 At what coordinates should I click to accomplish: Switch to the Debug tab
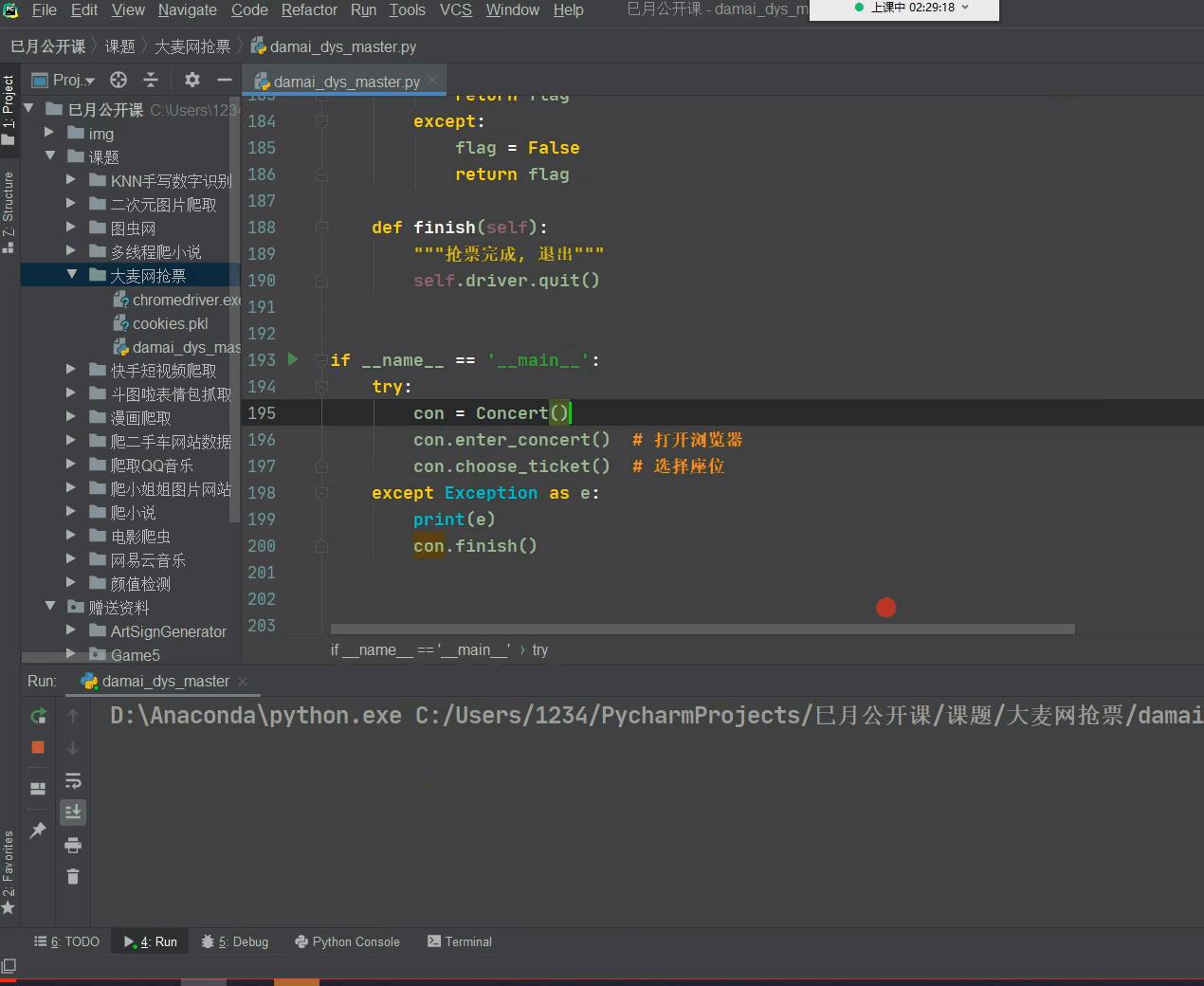[235, 941]
